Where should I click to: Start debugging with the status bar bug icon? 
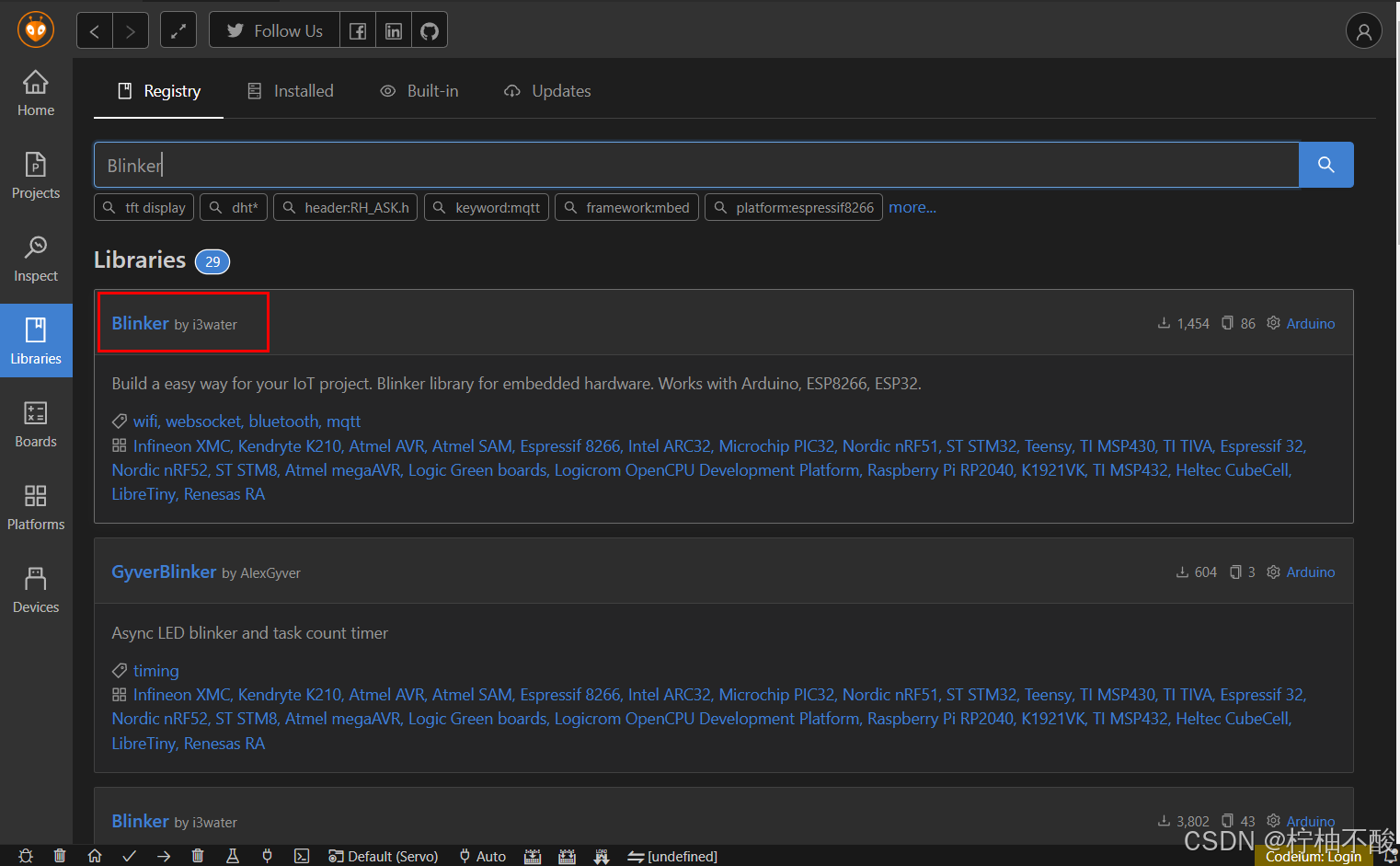pyautogui.click(x=26, y=856)
